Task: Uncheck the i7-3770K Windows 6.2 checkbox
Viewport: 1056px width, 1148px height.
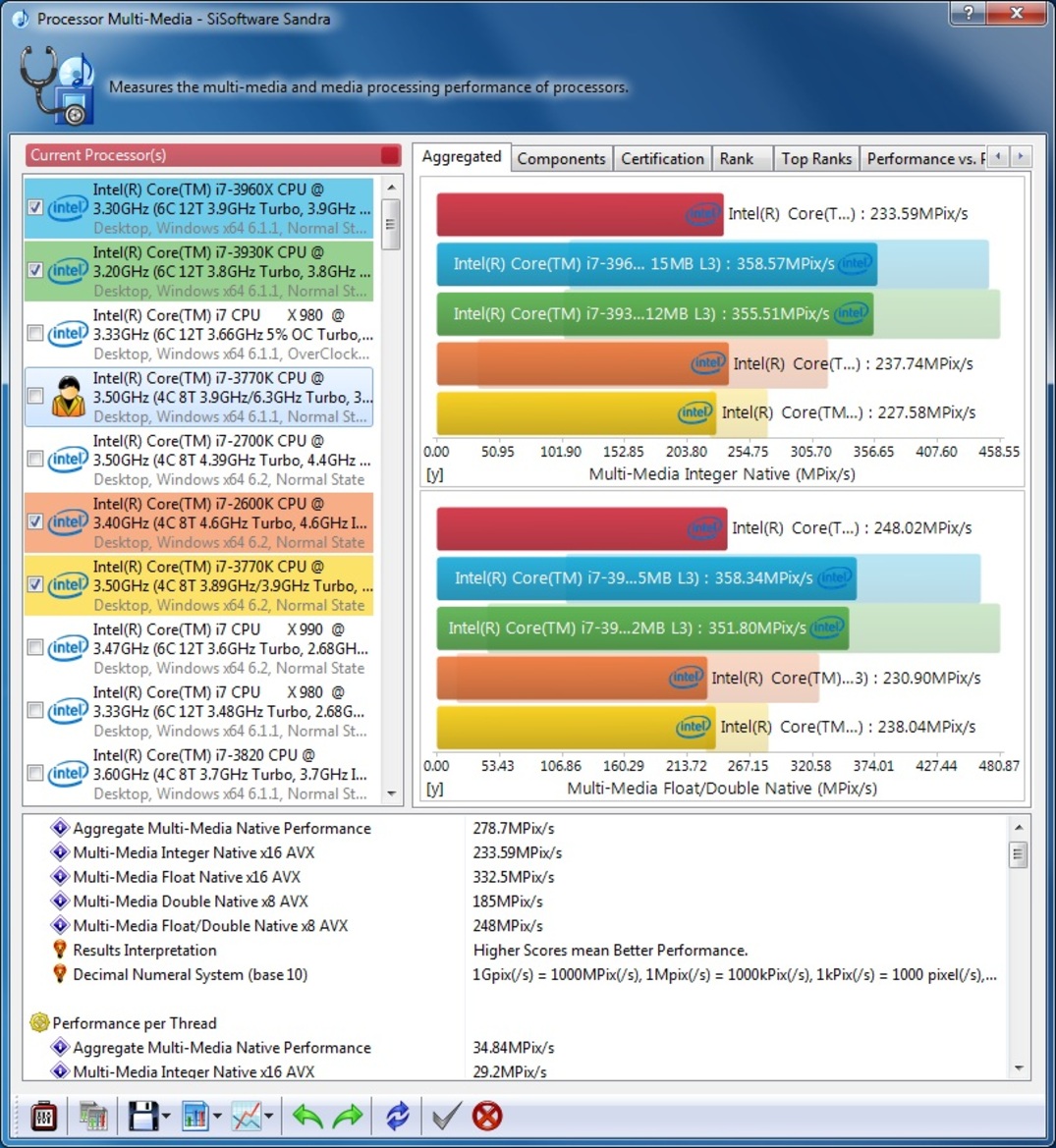Action: point(34,585)
